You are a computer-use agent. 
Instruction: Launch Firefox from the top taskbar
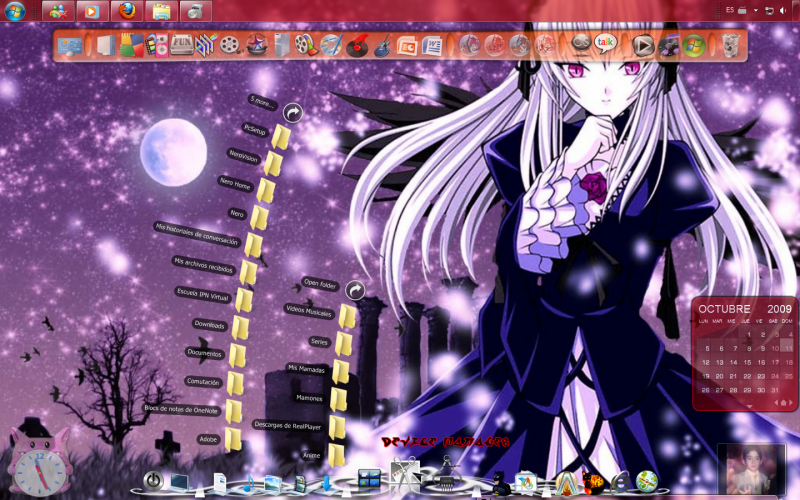(x=127, y=11)
